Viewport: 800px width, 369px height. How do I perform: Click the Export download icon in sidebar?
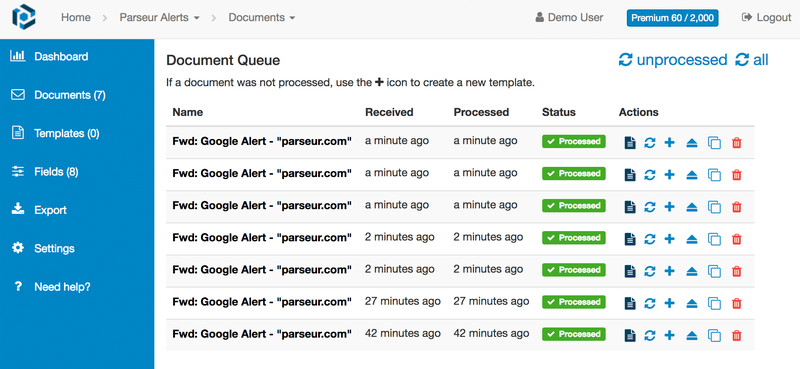[18, 209]
